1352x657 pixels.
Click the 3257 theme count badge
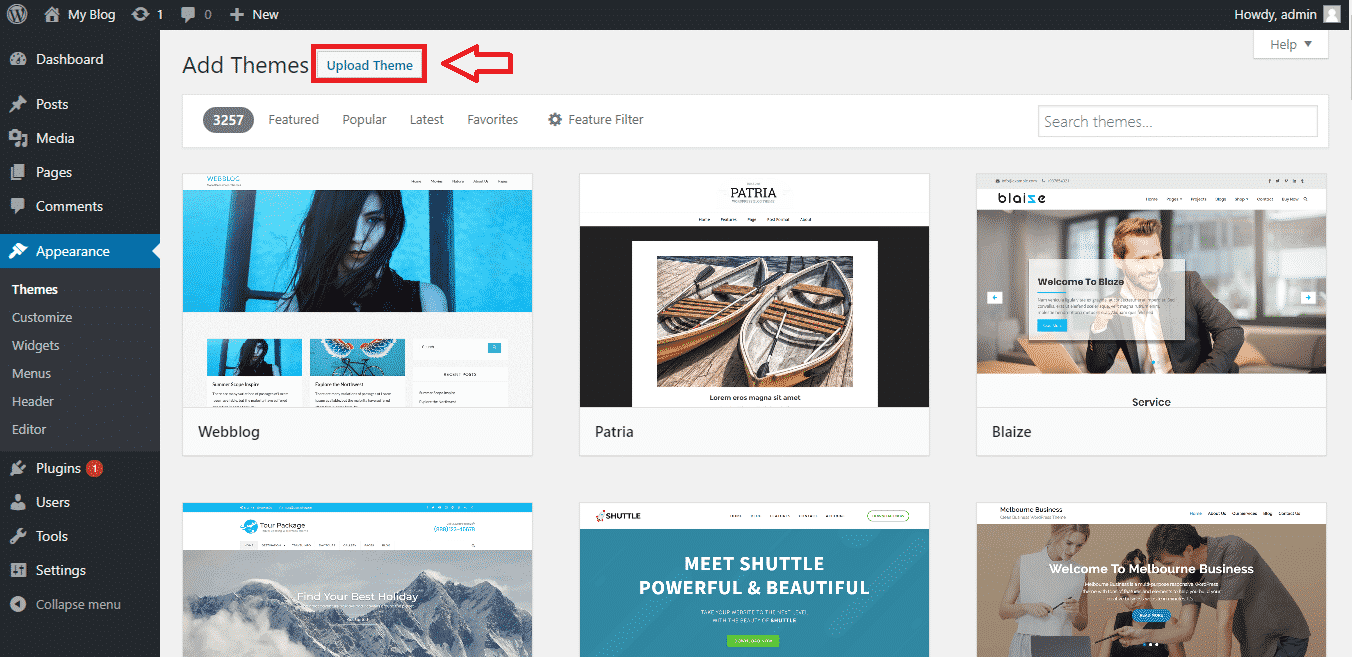pos(228,119)
